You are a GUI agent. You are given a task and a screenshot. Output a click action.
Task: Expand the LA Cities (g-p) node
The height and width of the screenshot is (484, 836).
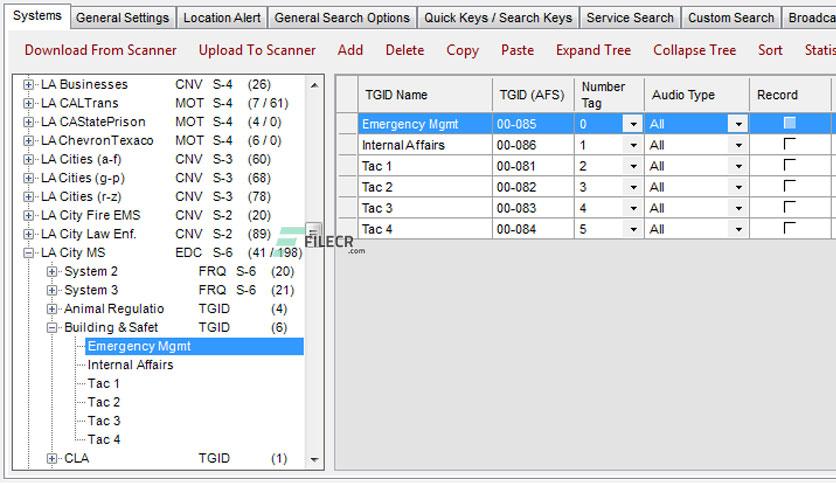pyautogui.click(x=29, y=178)
